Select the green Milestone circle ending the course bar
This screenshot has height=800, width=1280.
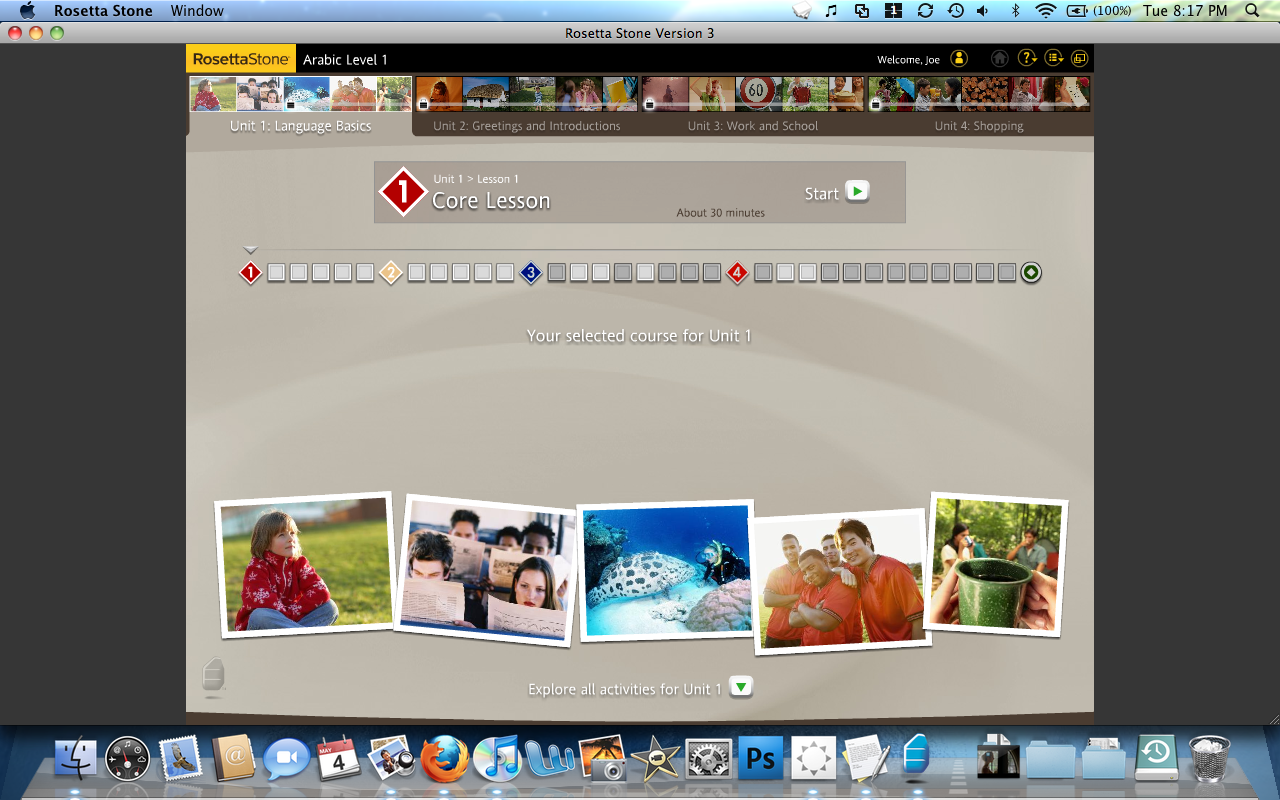pyautogui.click(x=1031, y=272)
